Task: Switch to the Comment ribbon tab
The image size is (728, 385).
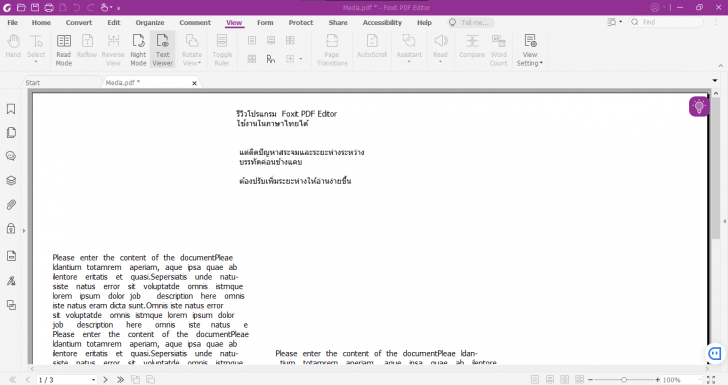Action: 195,22
